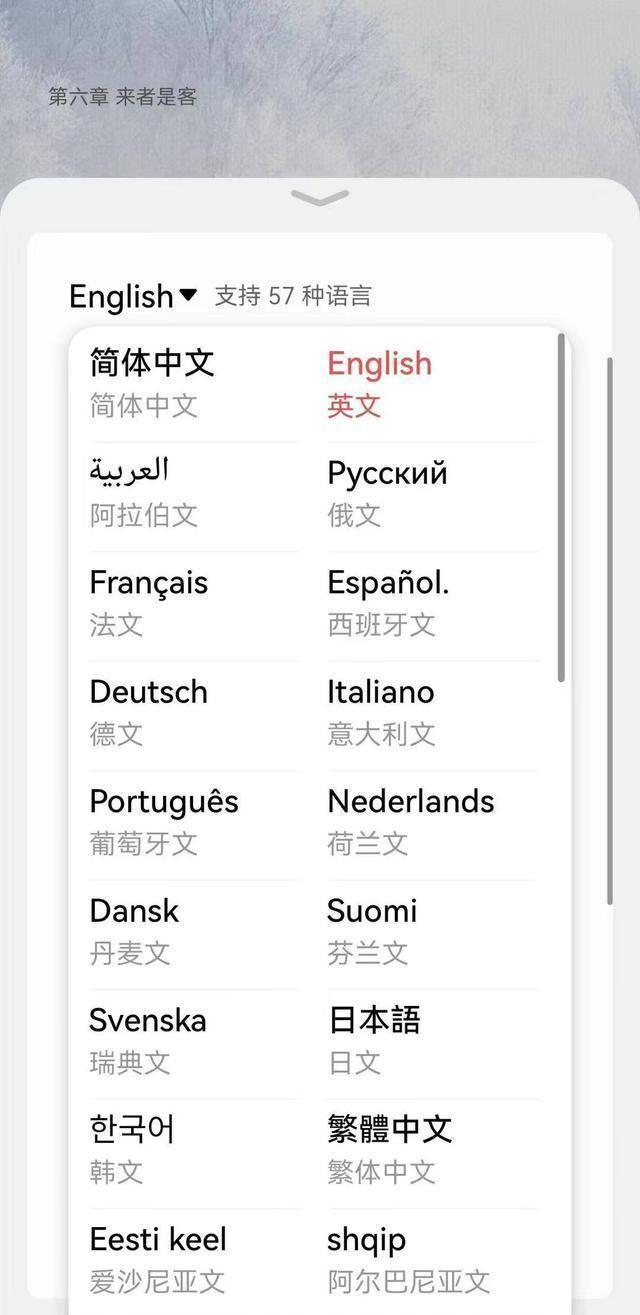This screenshot has width=640, height=1315.
Task: Select Français from the list
Action: point(149,602)
